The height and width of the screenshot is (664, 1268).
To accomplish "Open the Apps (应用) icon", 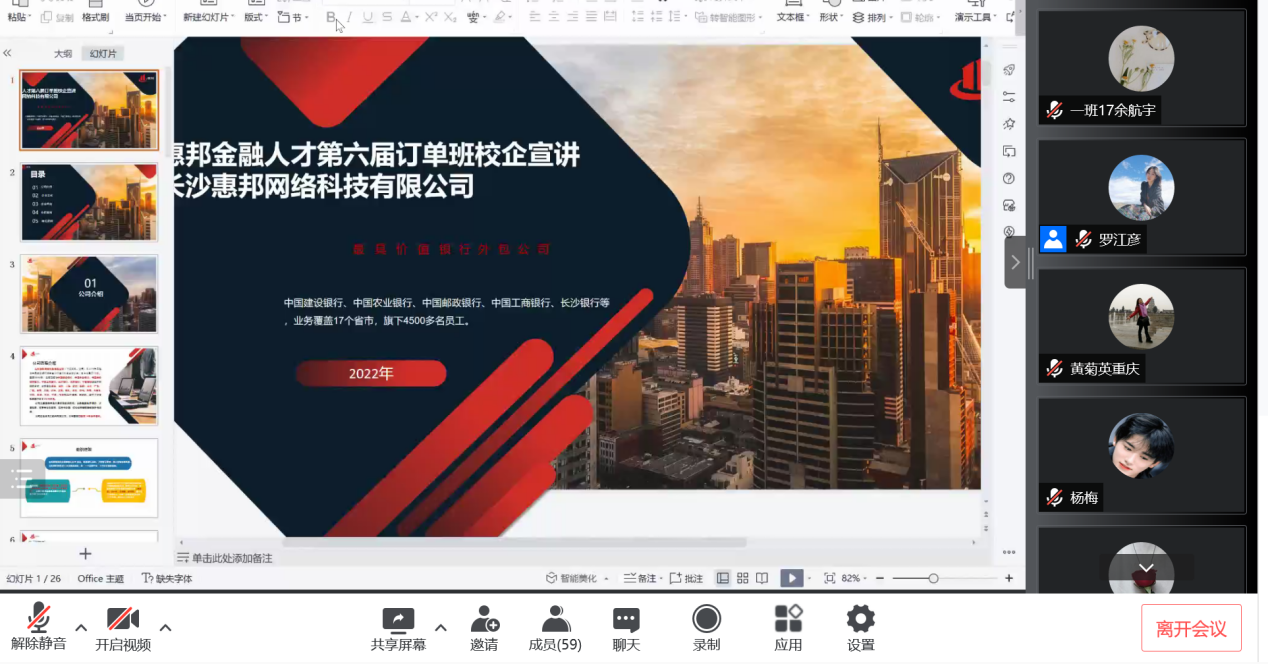I will coord(788,620).
